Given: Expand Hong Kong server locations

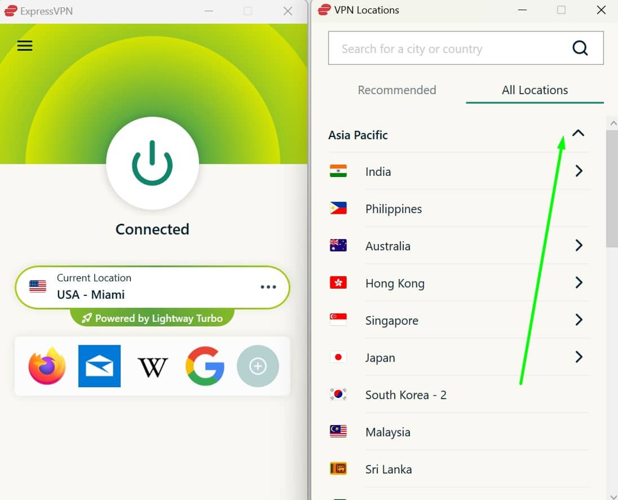Looking at the screenshot, I should point(579,283).
